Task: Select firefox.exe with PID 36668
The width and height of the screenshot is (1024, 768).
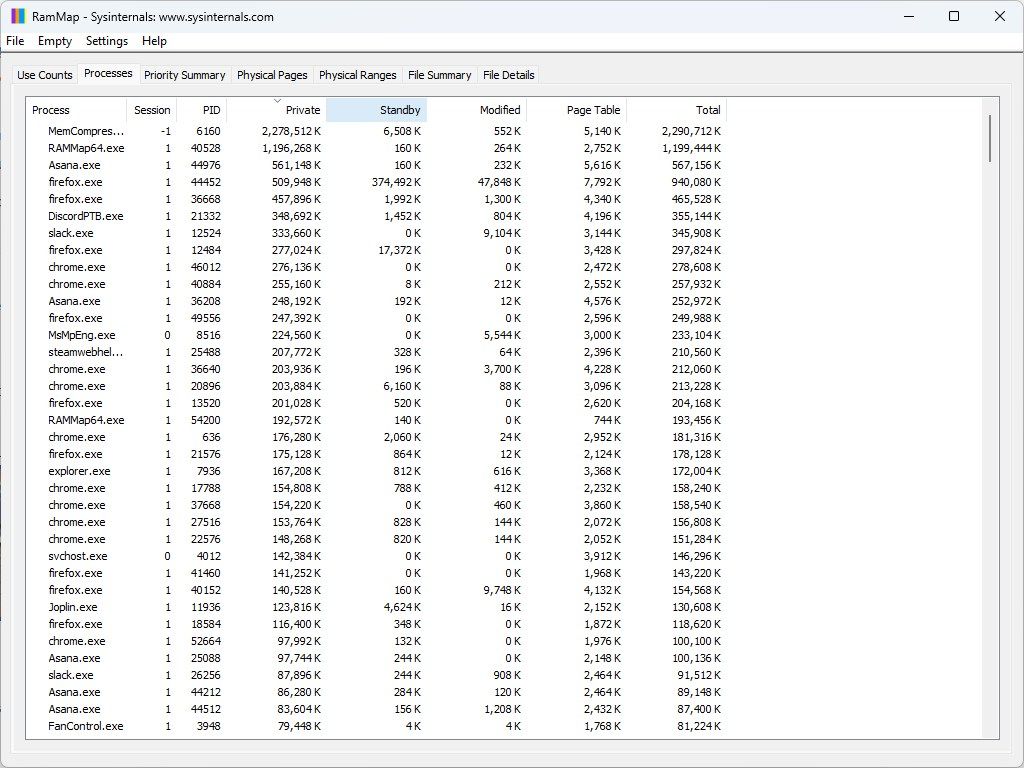Action: point(377,199)
